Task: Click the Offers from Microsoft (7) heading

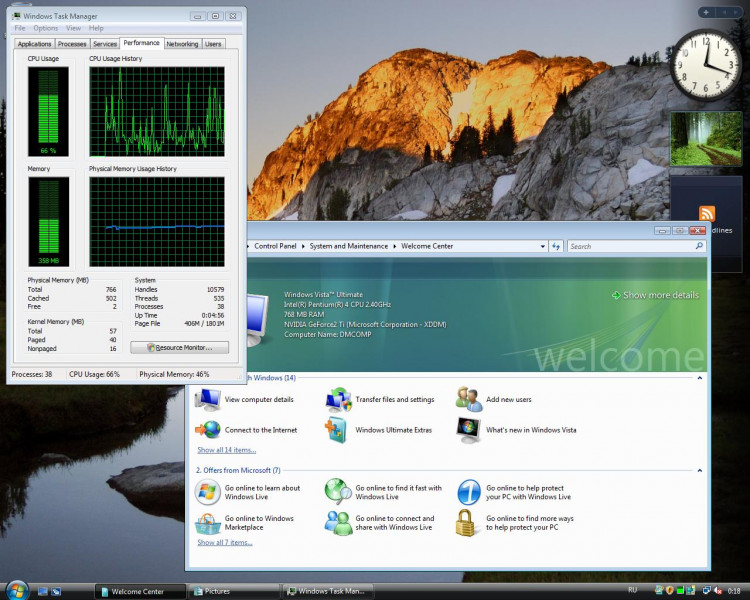Action: [x=238, y=470]
